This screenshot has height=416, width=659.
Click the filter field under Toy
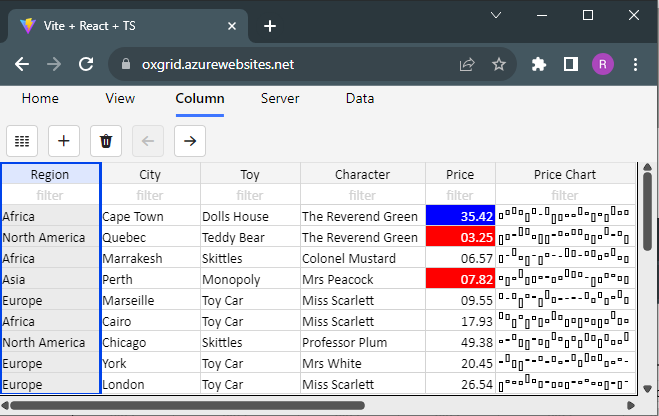(x=250, y=195)
